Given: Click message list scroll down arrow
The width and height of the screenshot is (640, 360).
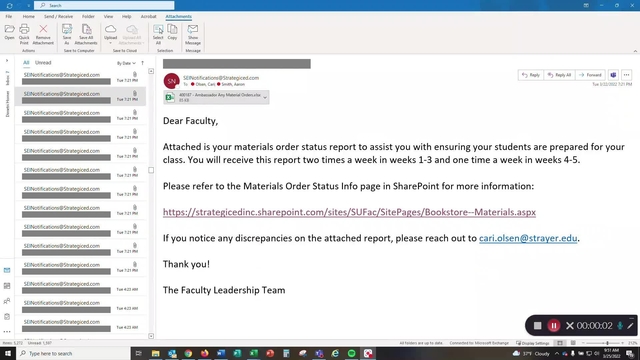Looking at the screenshot, I should [151, 336].
